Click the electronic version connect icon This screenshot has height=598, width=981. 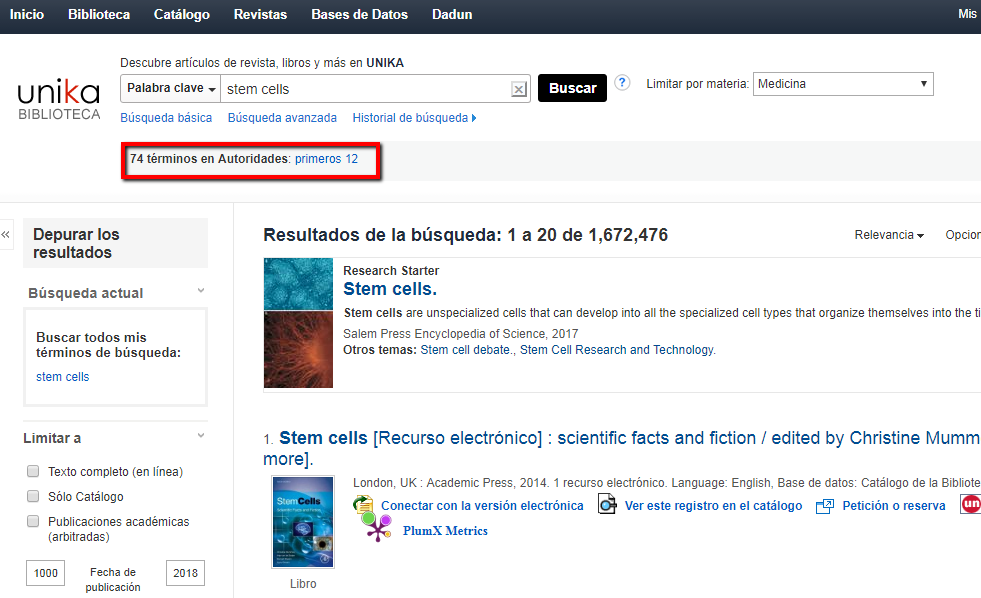pos(363,505)
